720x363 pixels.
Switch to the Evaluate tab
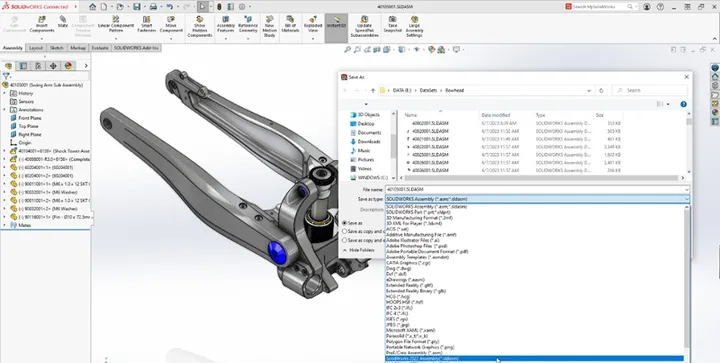100,48
